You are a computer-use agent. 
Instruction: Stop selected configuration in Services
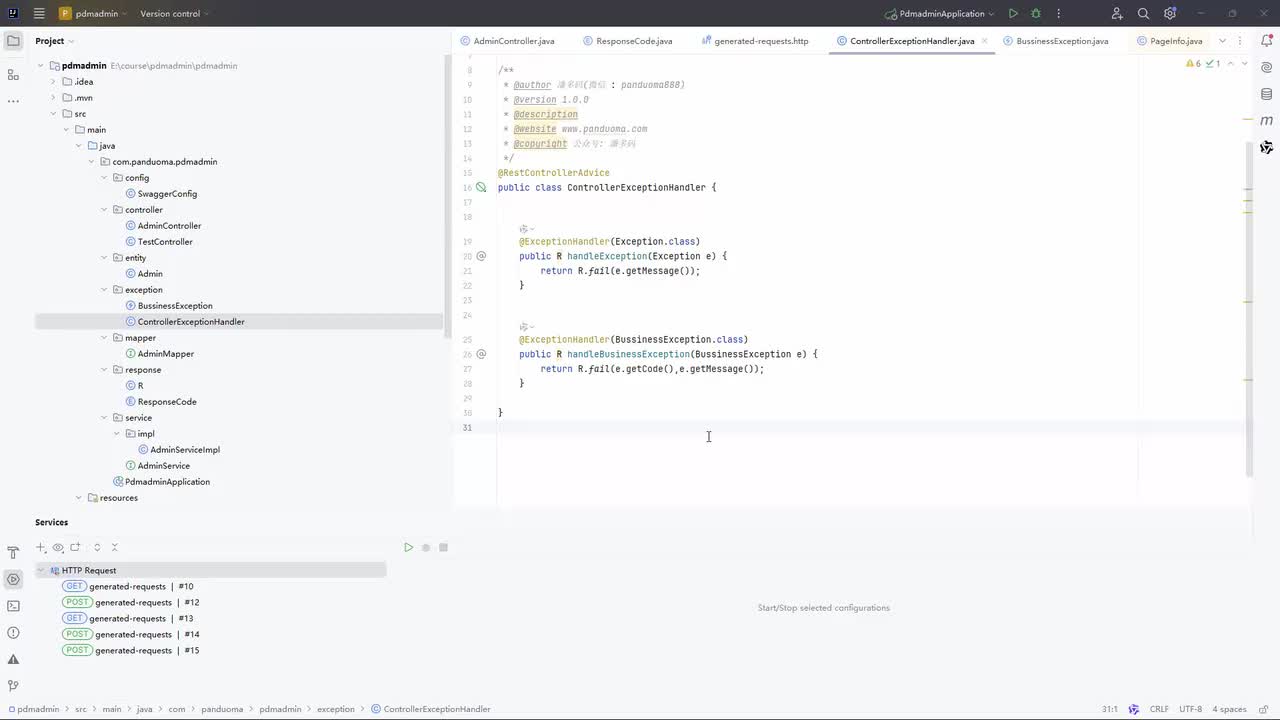tap(444, 548)
